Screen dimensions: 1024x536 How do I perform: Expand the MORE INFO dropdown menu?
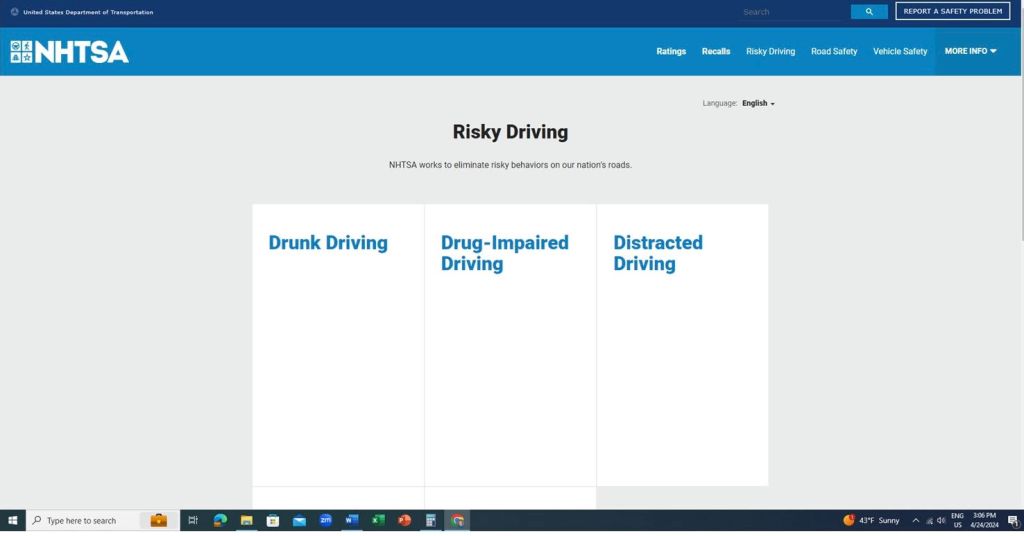970,51
